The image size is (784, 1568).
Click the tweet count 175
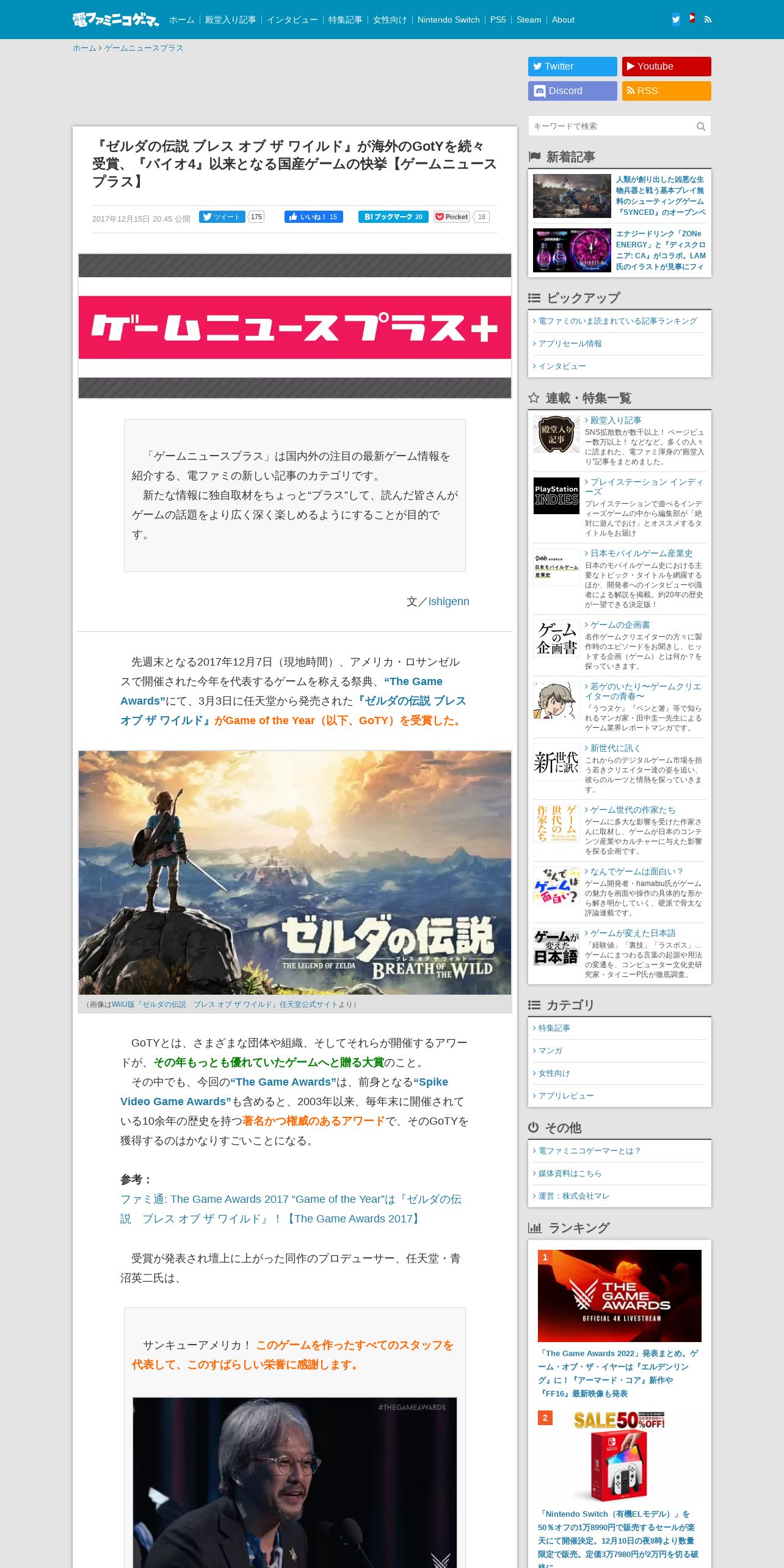pos(256,217)
